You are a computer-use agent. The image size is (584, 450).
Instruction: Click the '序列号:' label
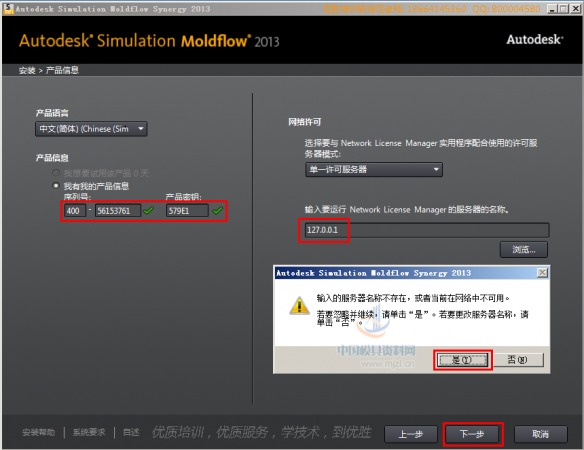(77, 197)
